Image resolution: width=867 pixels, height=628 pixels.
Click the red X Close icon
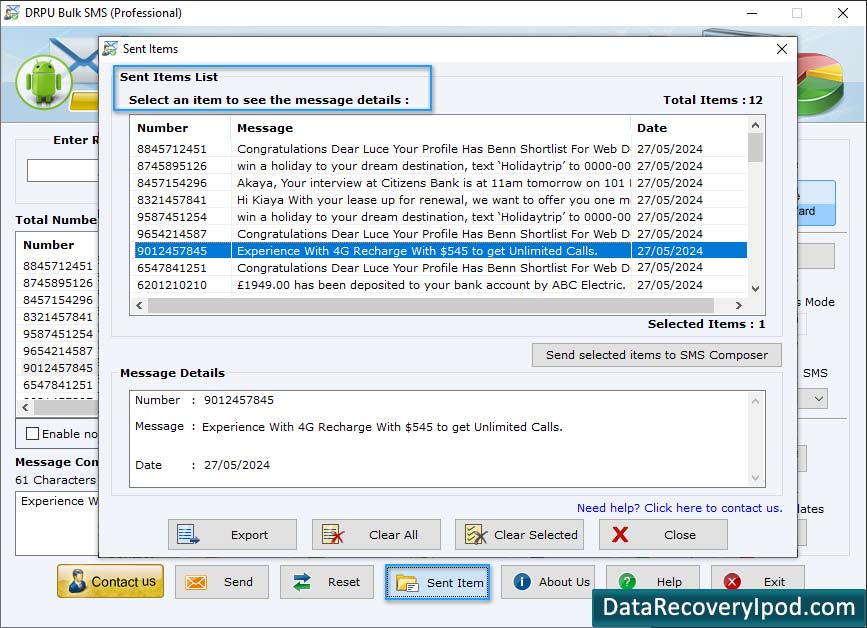[620, 535]
